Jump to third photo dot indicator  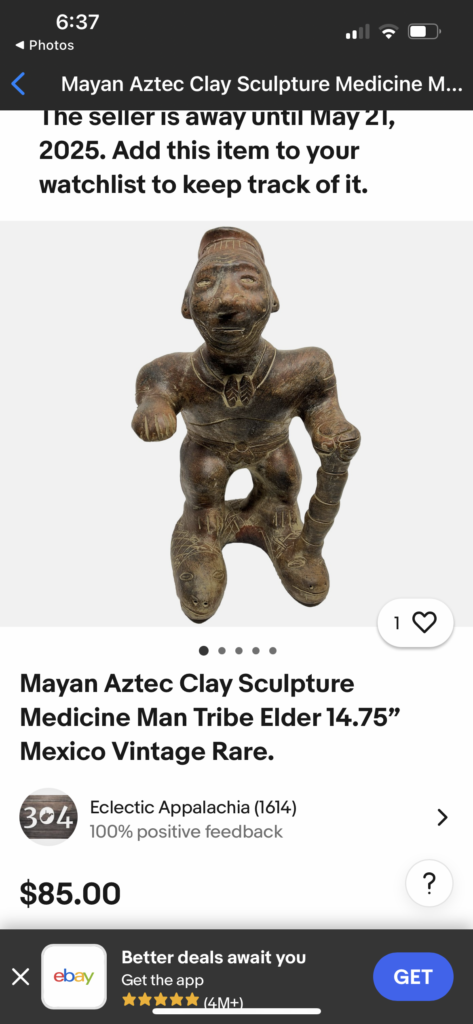coord(239,650)
